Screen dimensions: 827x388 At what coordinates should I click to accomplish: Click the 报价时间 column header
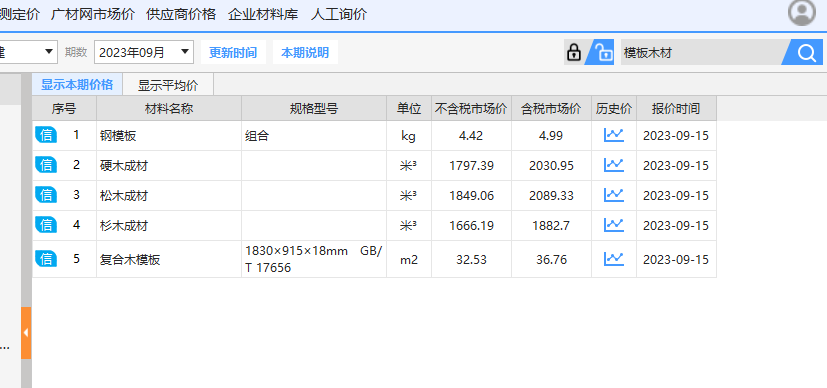point(676,109)
